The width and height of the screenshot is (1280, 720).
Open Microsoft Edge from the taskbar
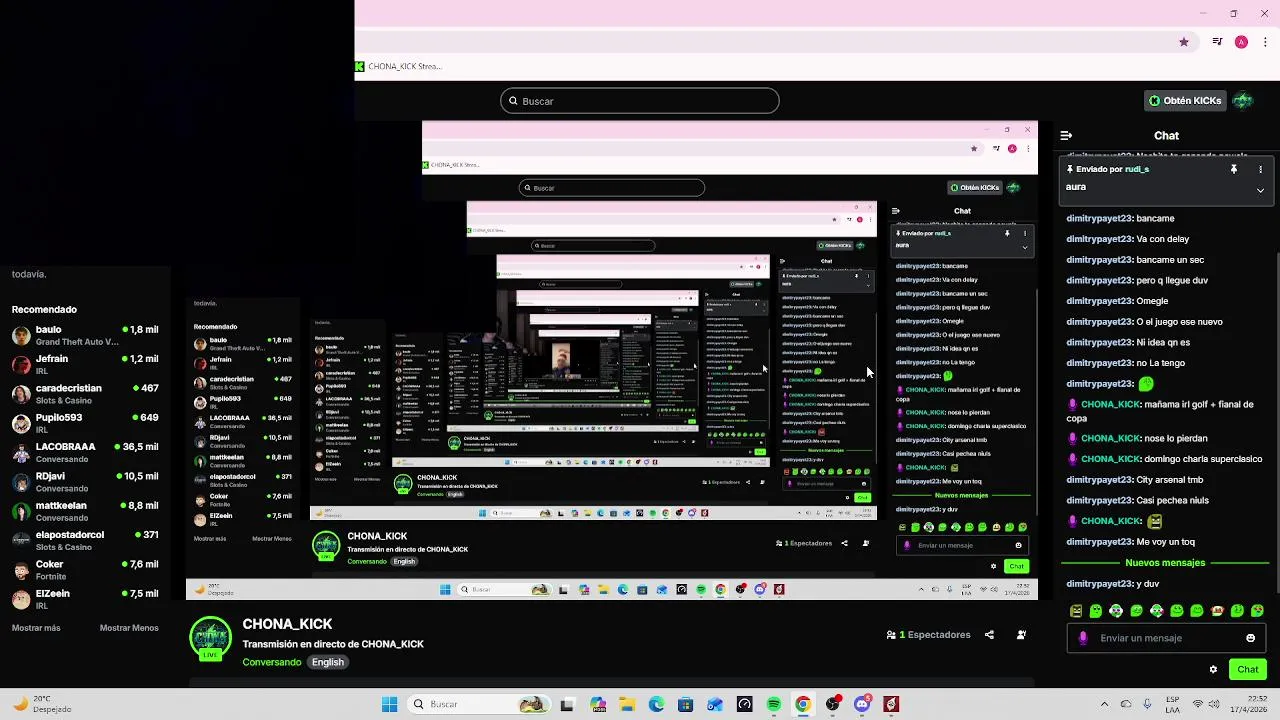(x=656, y=704)
